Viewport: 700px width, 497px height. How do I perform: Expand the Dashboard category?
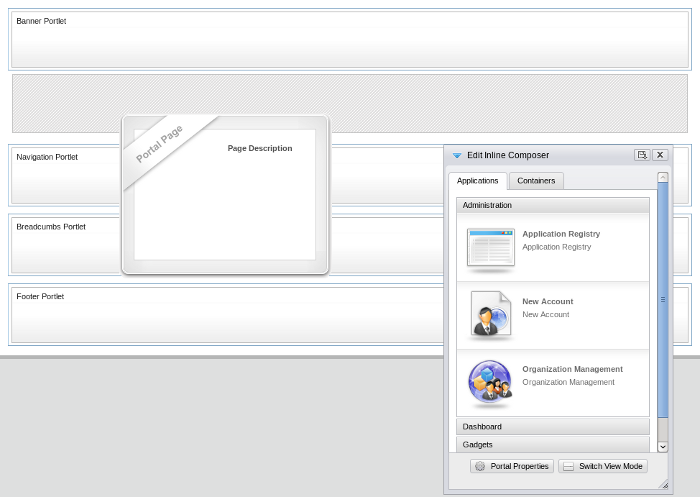point(552,426)
